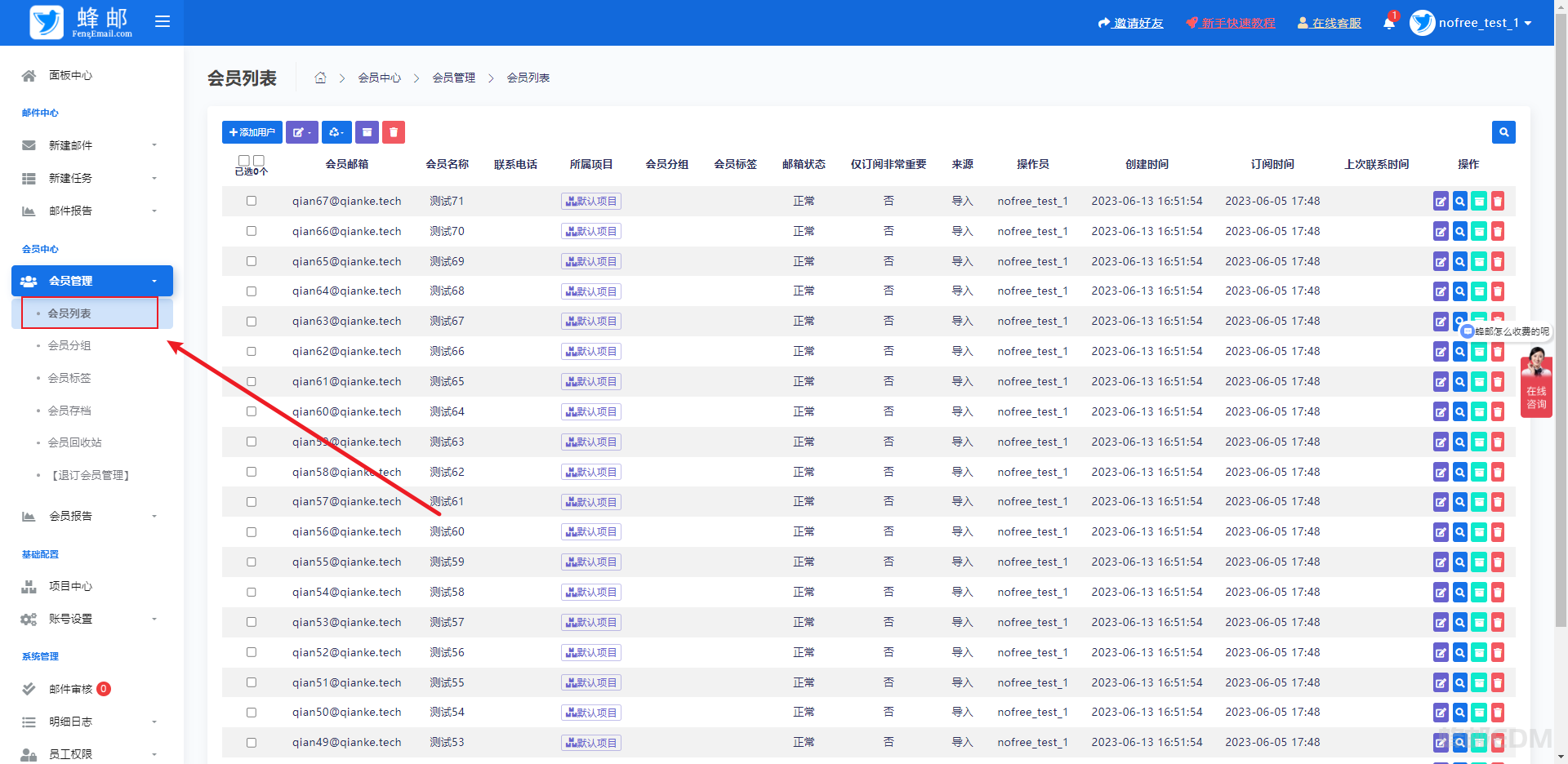Check the box for qian65@qianke.tech
The height and width of the screenshot is (764, 1568).
(x=252, y=261)
